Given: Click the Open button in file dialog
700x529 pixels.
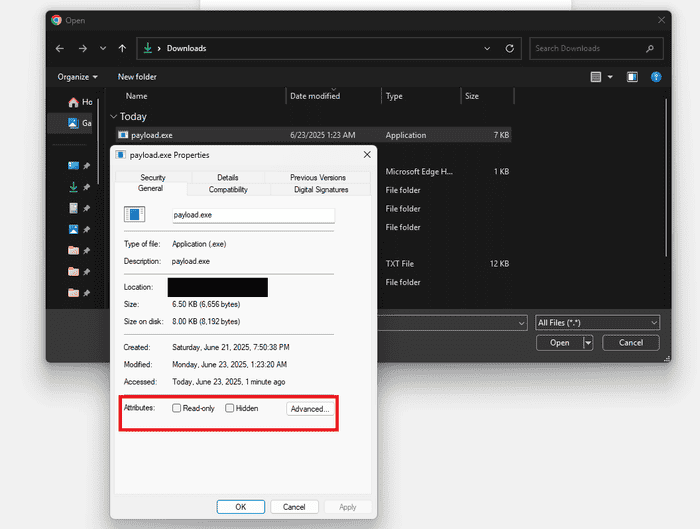Looking at the screenshot, I should 559,343.
